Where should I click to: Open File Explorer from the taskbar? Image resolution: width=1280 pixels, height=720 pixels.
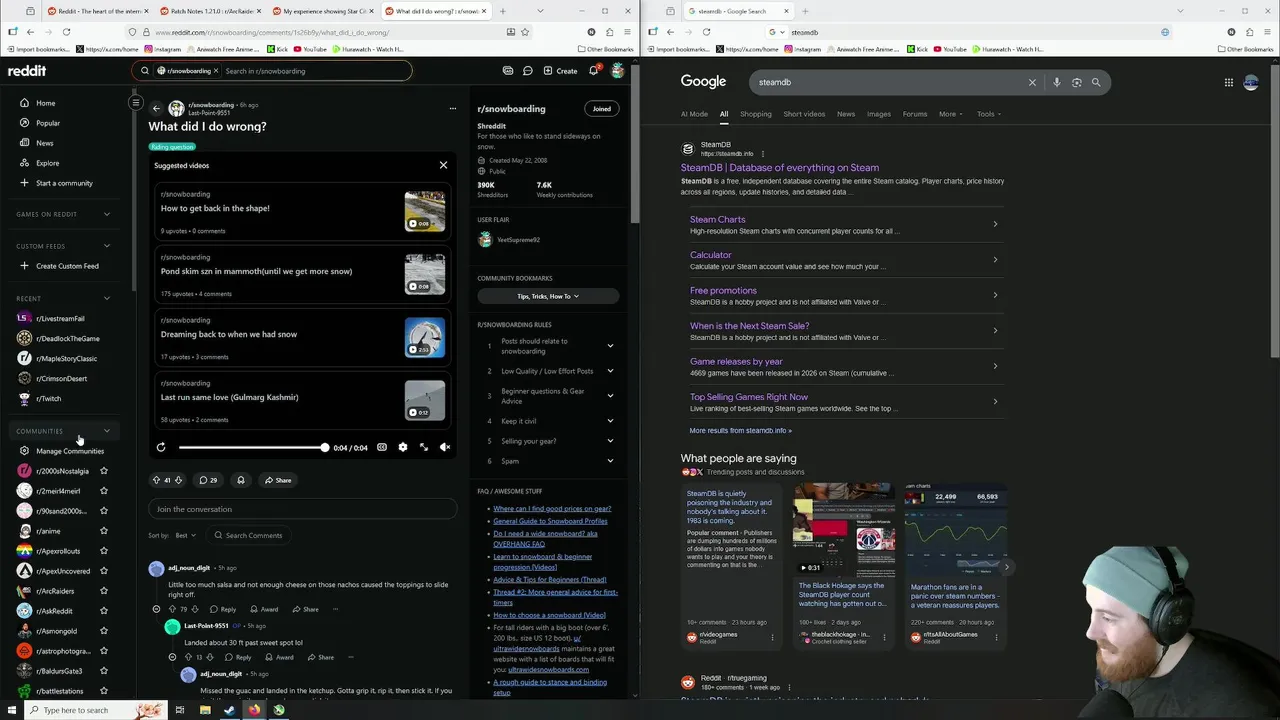[x=205, y=710]
